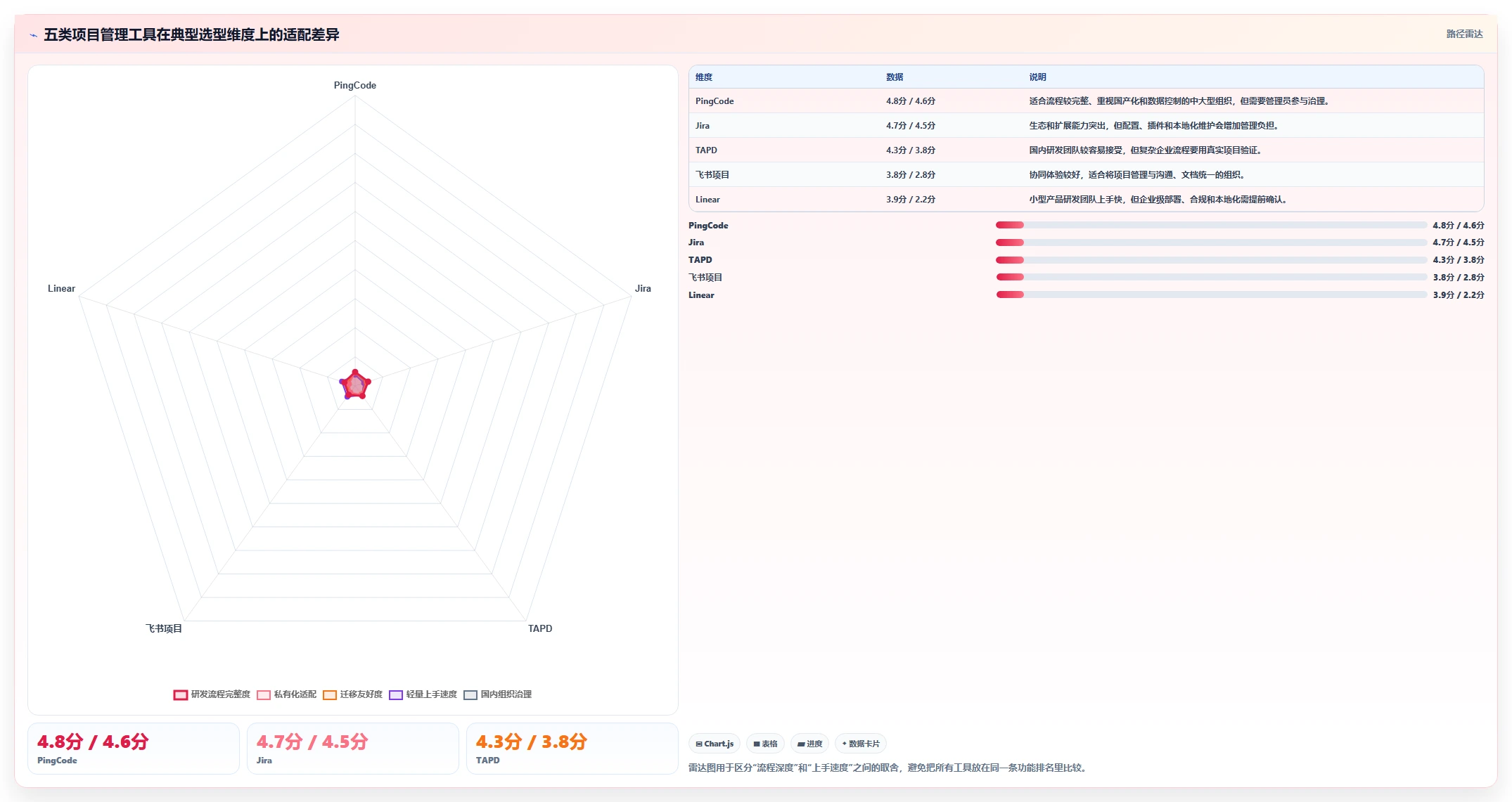Toggle the 研发流程完整度 legend dataset
Screen dimensions: 1512x802
[x=212, y=694]
